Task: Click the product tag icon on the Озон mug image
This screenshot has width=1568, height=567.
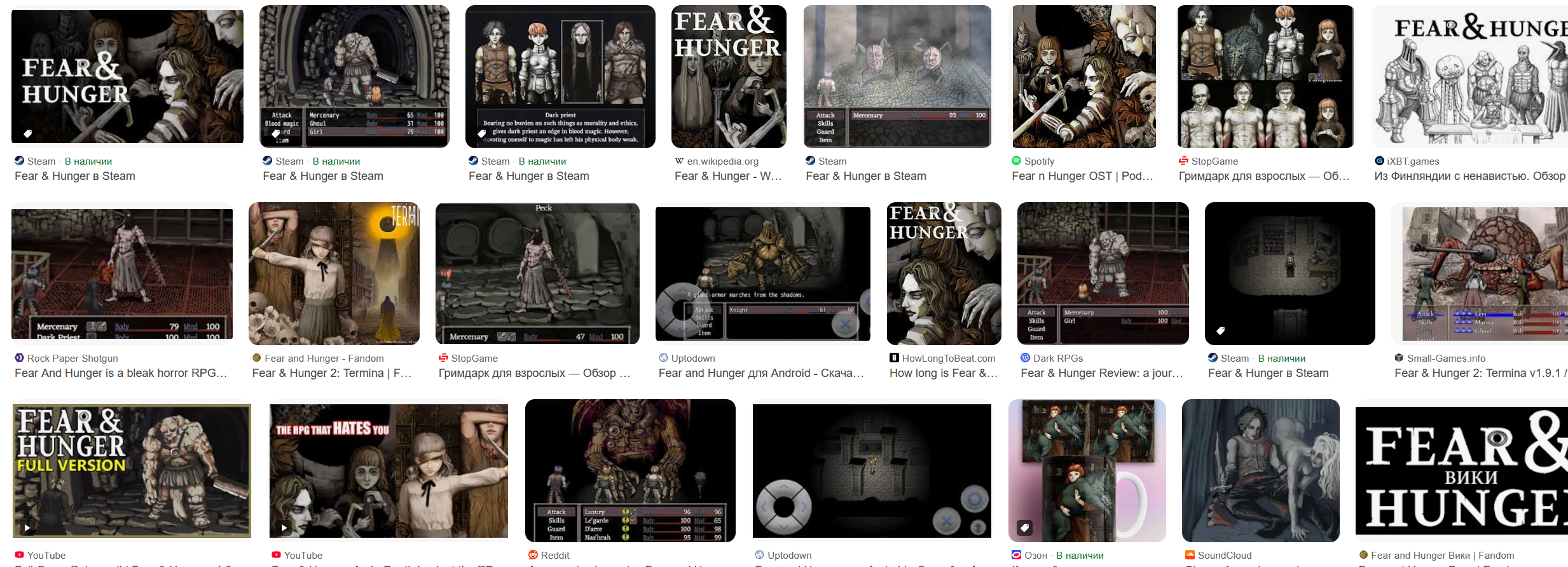Action: point(1024,528)
